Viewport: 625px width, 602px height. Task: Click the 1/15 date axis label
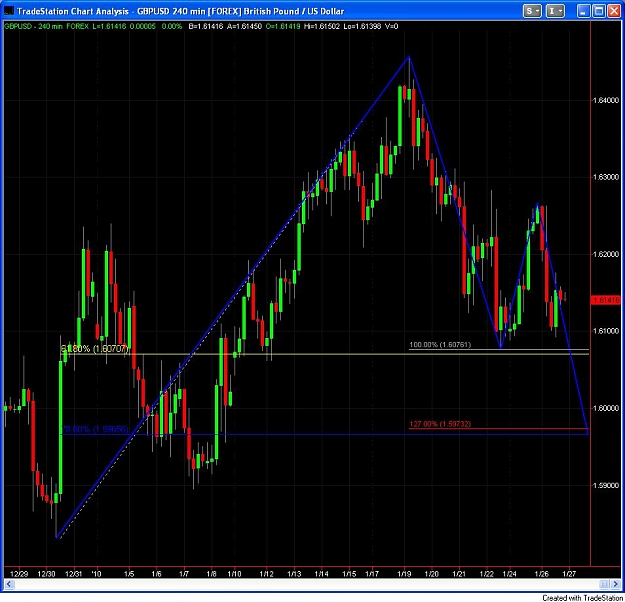point(349,574)
